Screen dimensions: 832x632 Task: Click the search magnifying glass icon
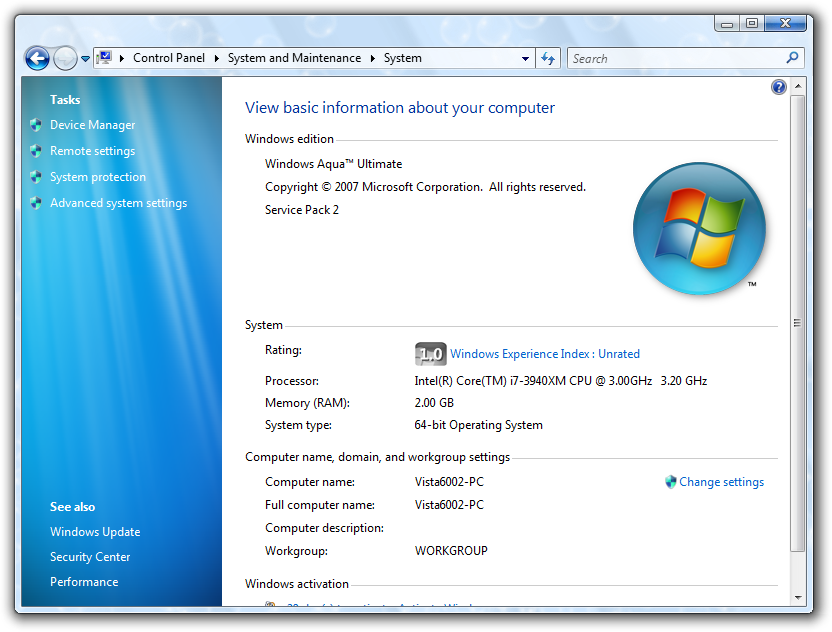793,58
